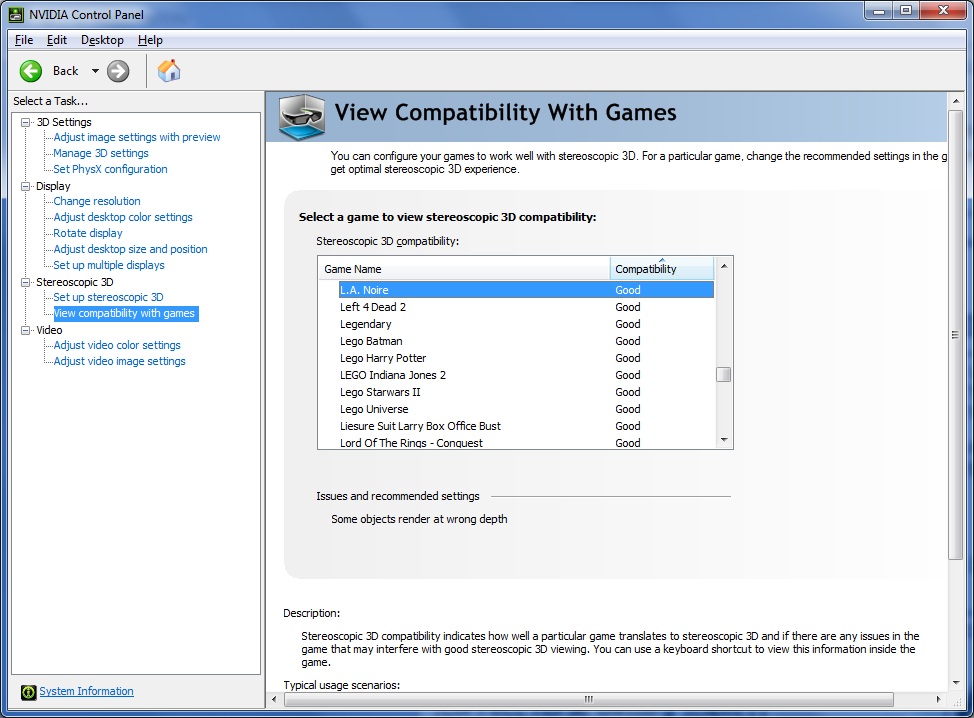Open the Help menu
The width and height of the screenshot is (974, 718).
(x=150, y=40)
